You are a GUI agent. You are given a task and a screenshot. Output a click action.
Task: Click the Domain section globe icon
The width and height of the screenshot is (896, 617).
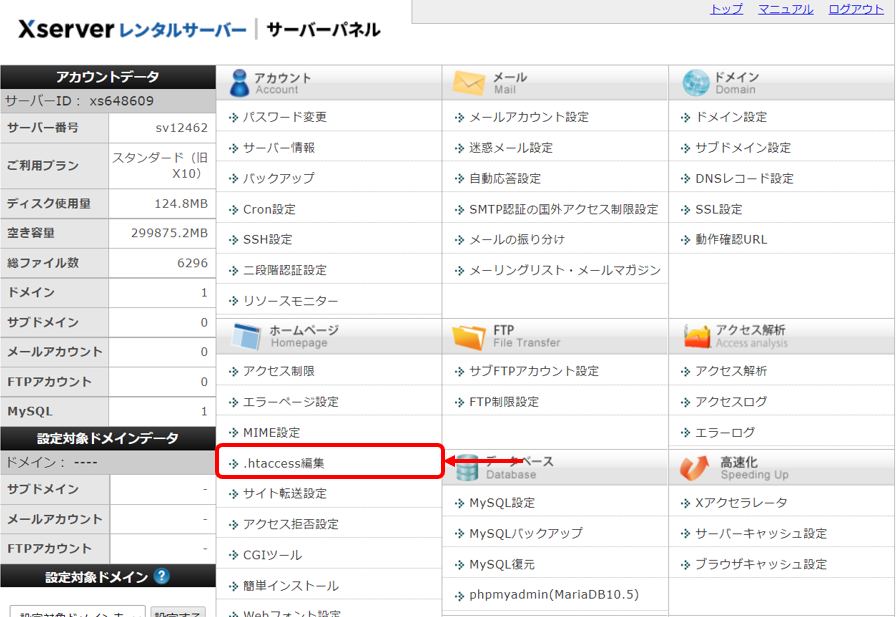(696, 82)
